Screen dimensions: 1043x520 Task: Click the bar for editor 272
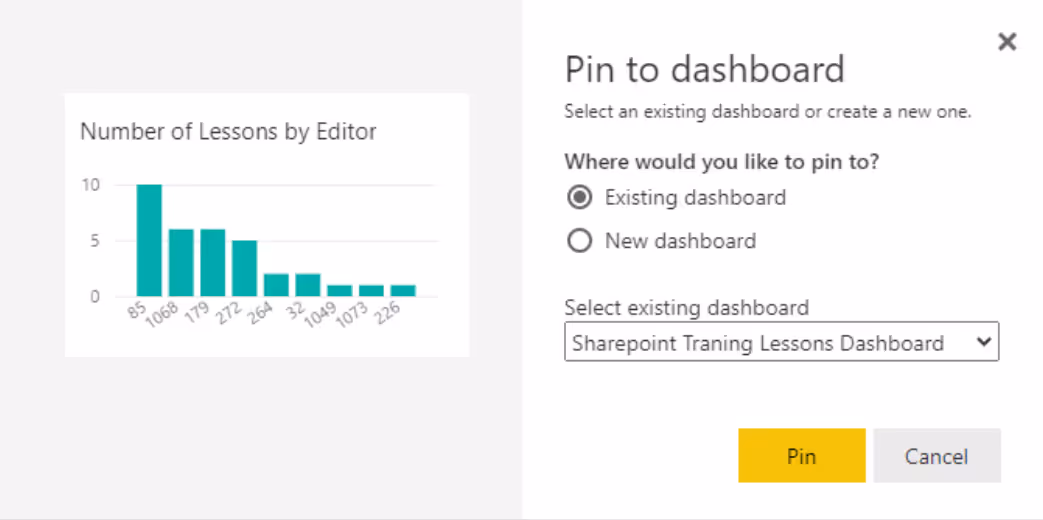(245, 268)
